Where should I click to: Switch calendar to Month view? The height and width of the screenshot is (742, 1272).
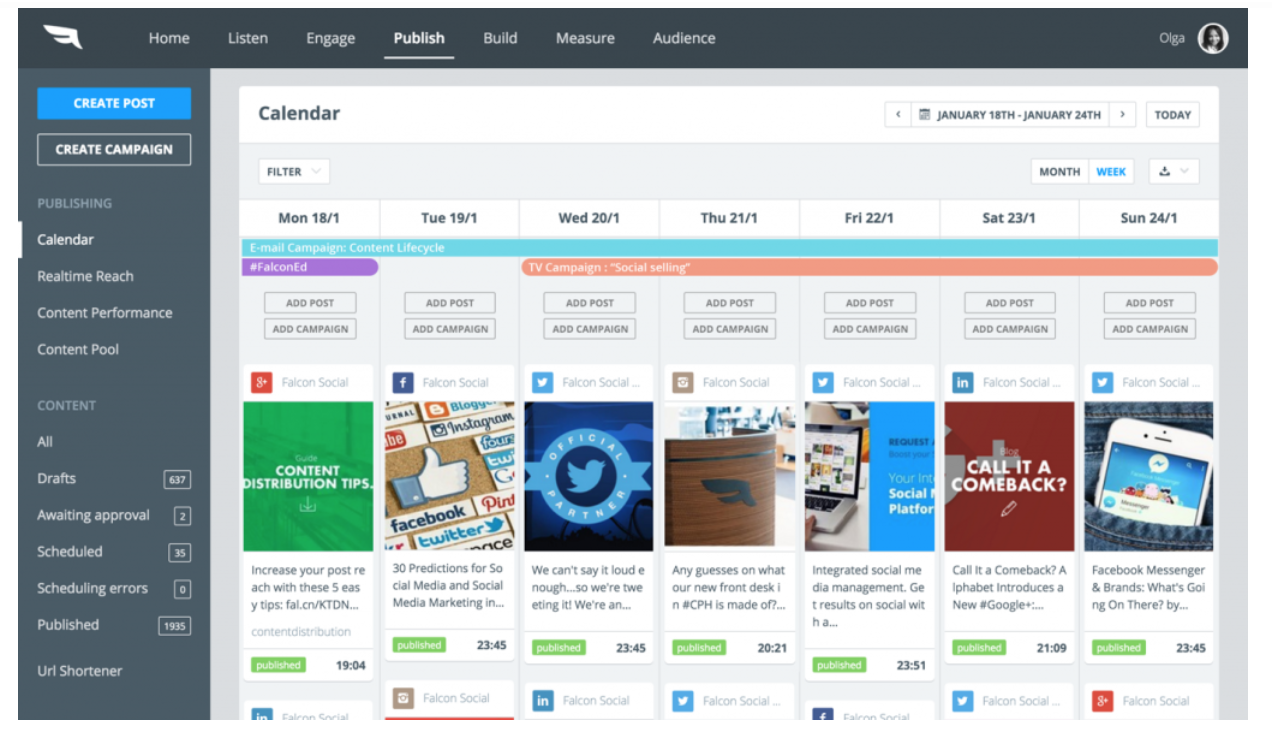(x=1059, y=172)
